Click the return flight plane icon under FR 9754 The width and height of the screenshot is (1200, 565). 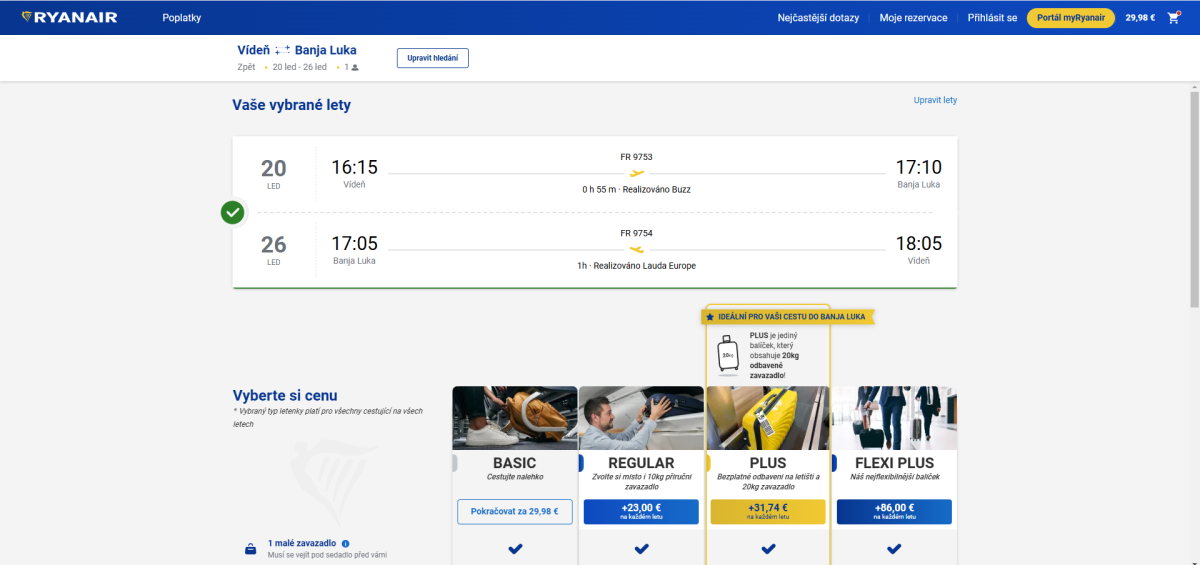tap(637, 250)
